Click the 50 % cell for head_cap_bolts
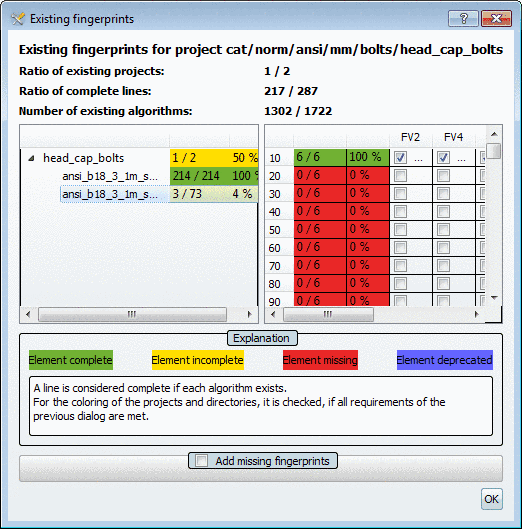The height and width of the screenshot is (529, 522). coord(244,158)
